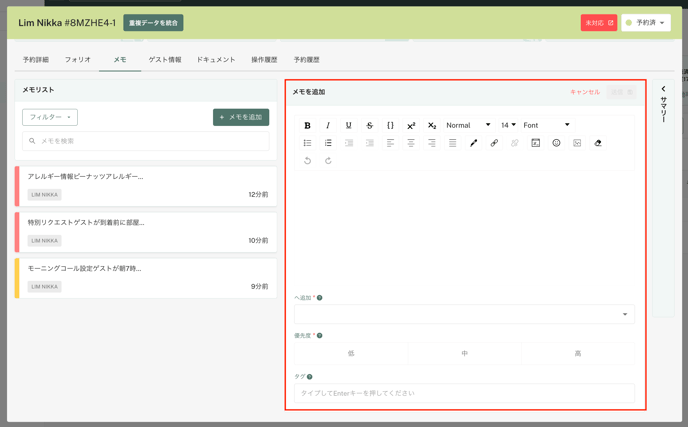Toggle bold formatting in memo editor
The height and width of the screenshot is (427, 688).
[x=307, y=126]
